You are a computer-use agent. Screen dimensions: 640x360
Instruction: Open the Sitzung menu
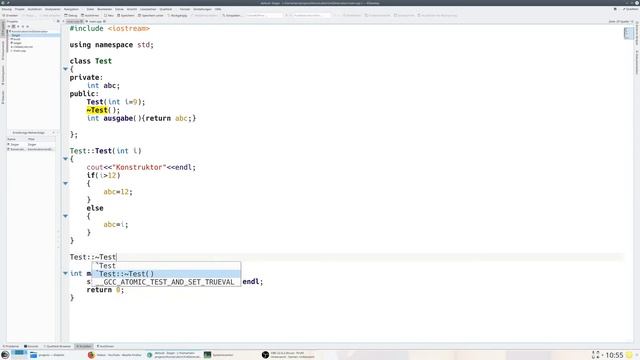(7, 9)
